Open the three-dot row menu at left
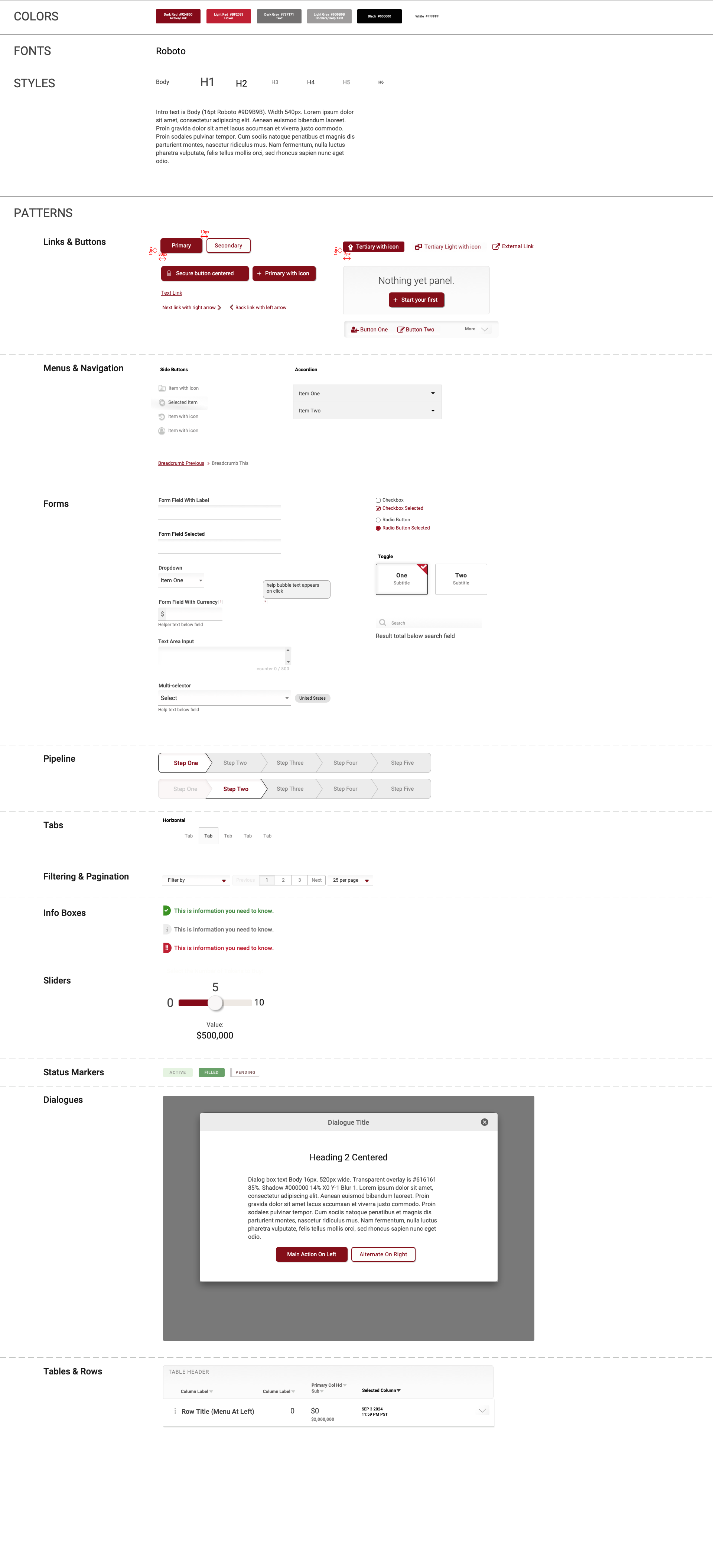713x1568 pixels. [175, 1411]
